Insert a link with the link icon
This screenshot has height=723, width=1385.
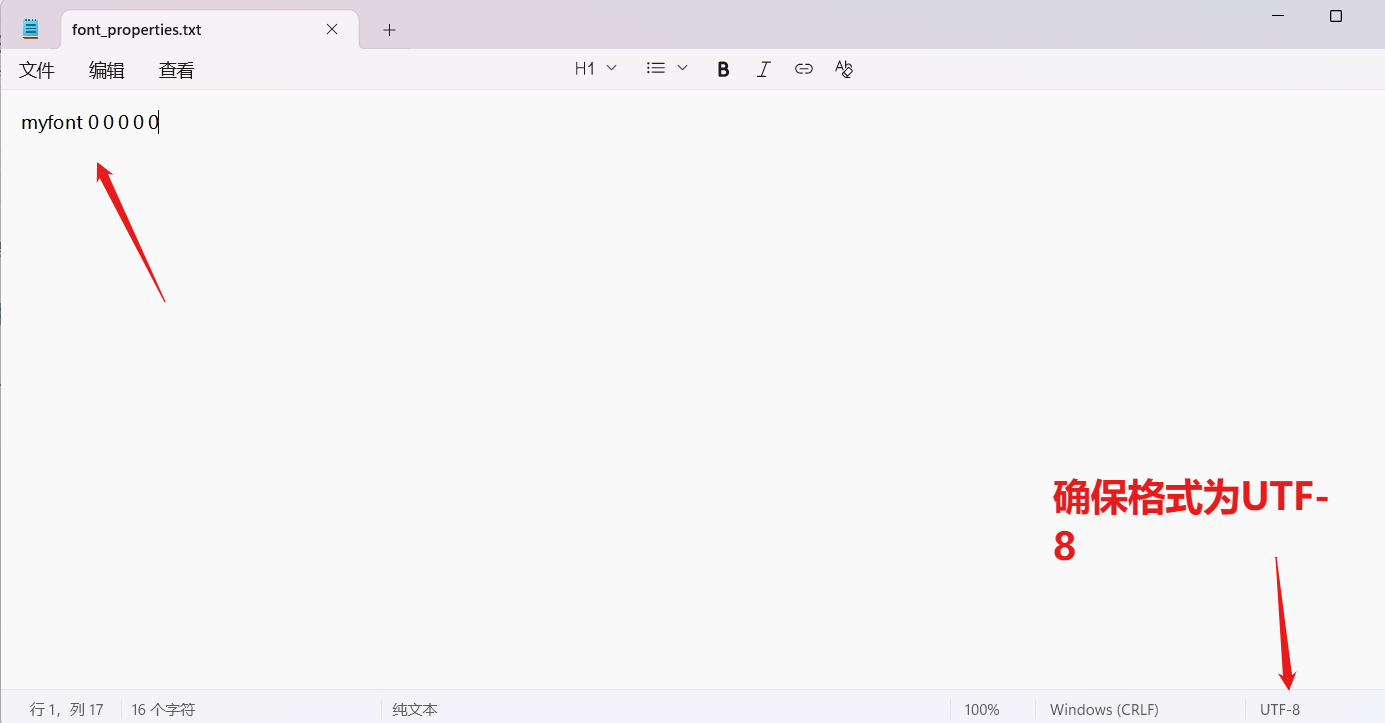[804, 69]
